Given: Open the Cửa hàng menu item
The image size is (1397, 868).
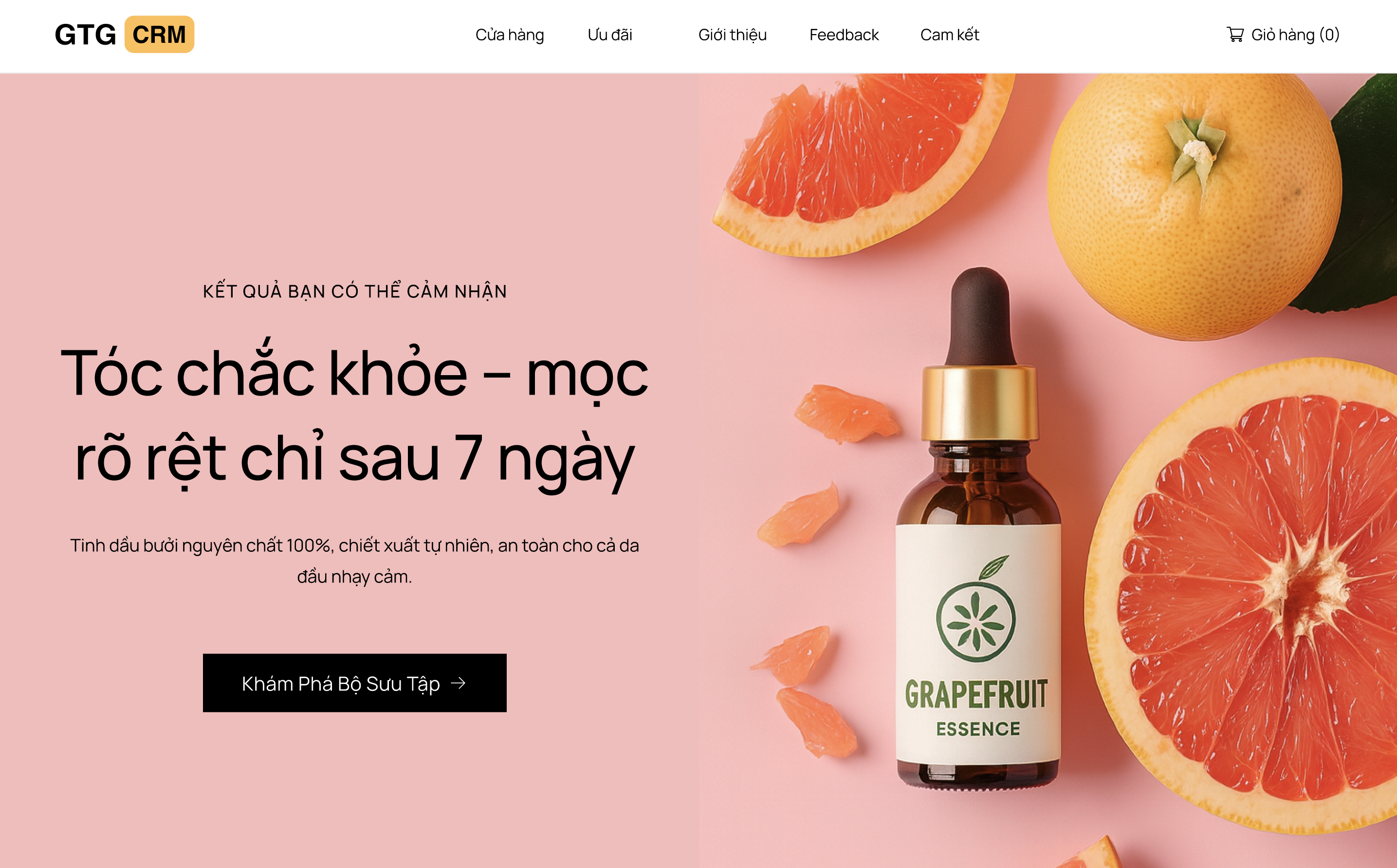Looking at the screenshot, I should (509, 35).
